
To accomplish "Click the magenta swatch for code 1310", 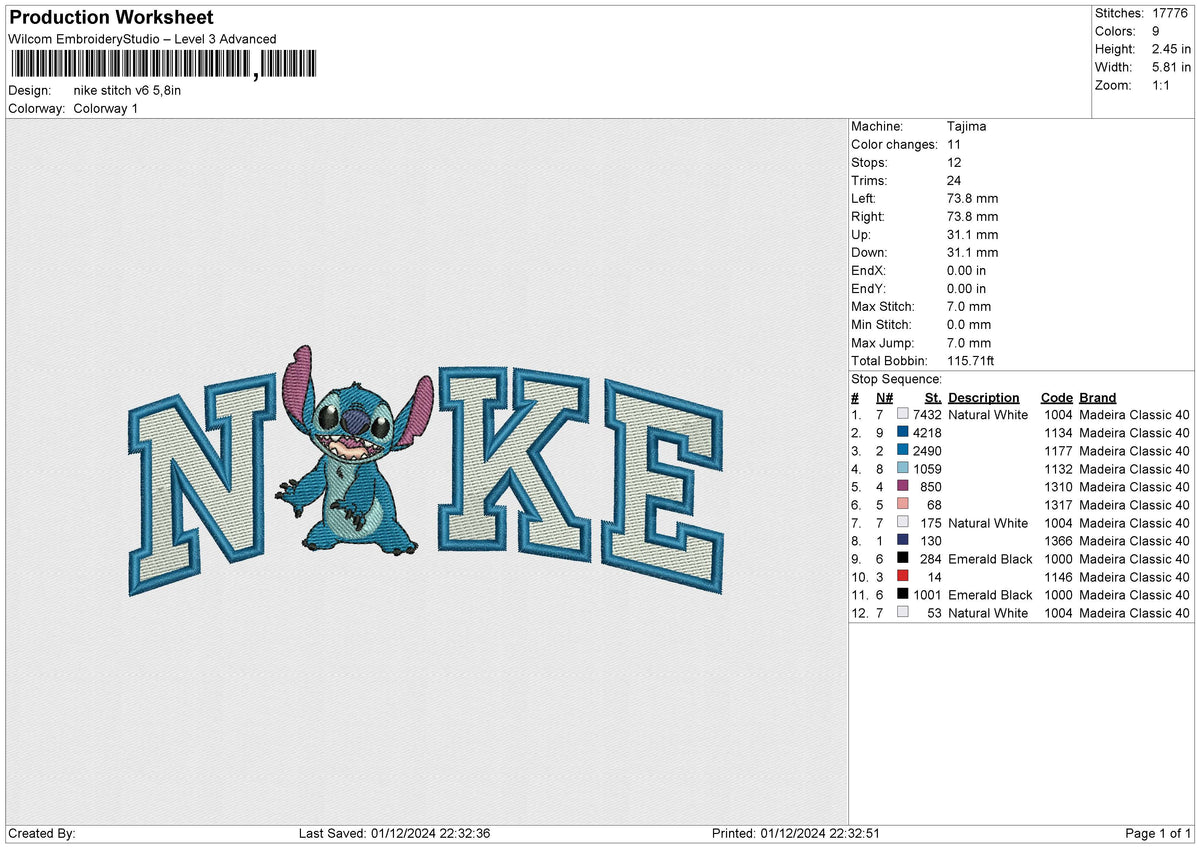I will tap(903, 487).
